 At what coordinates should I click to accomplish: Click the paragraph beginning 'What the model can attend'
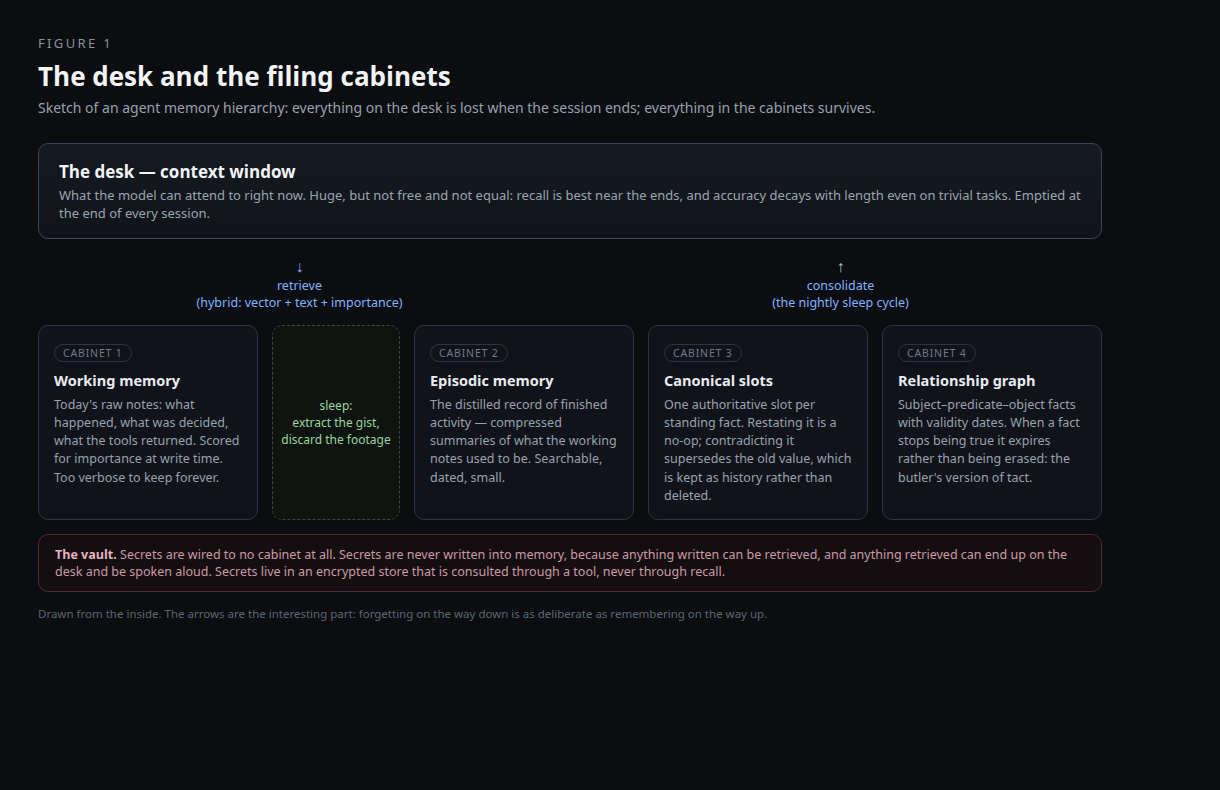(x=569, y=204)
